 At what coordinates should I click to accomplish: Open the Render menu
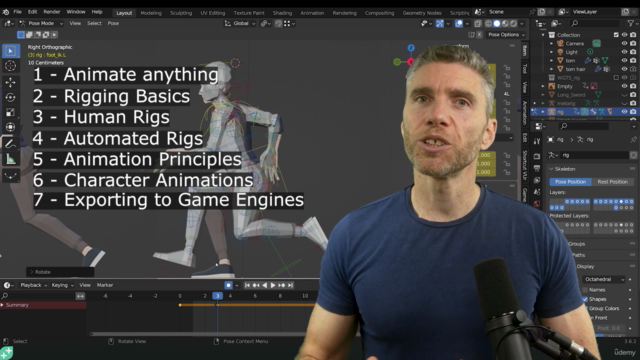pyautogui.click(x=51, y=12)
